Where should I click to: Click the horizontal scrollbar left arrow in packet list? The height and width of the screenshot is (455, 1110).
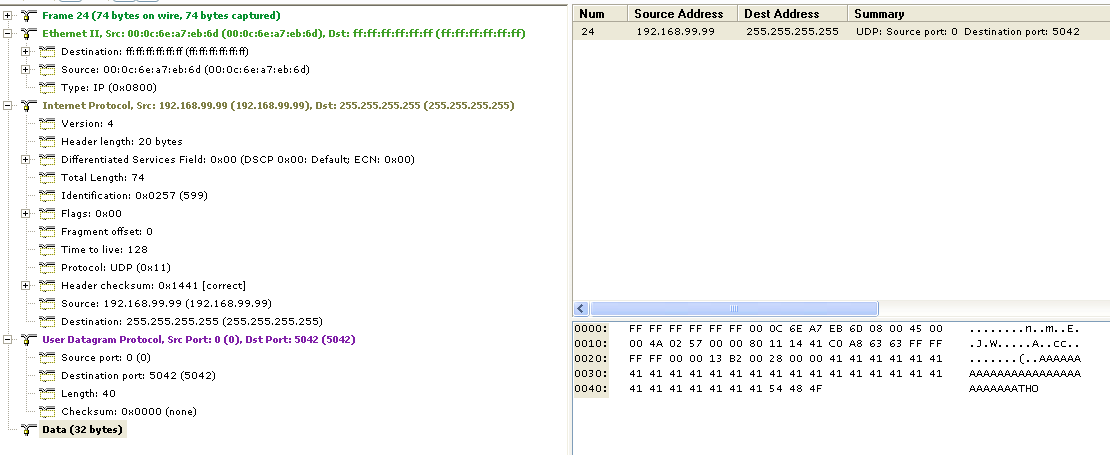click(x=580, y=309)
